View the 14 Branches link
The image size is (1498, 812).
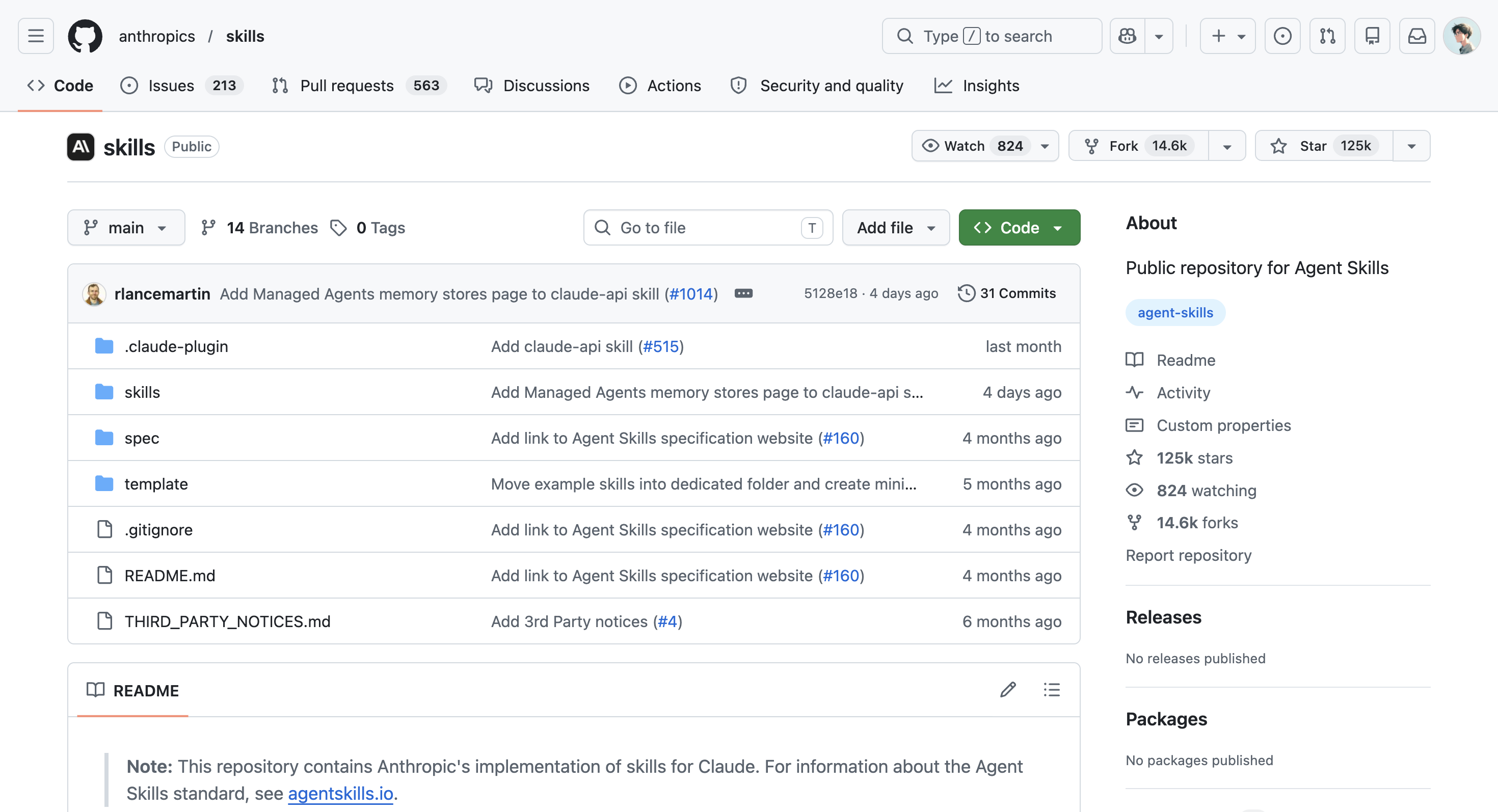click(x=259, y=227)
